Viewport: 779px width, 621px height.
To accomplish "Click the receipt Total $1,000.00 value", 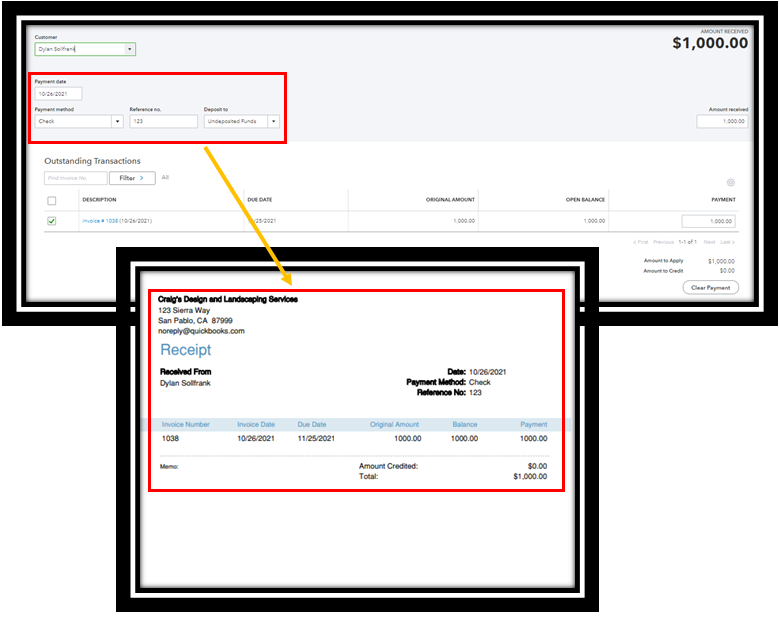I will (x=530, y=476).
